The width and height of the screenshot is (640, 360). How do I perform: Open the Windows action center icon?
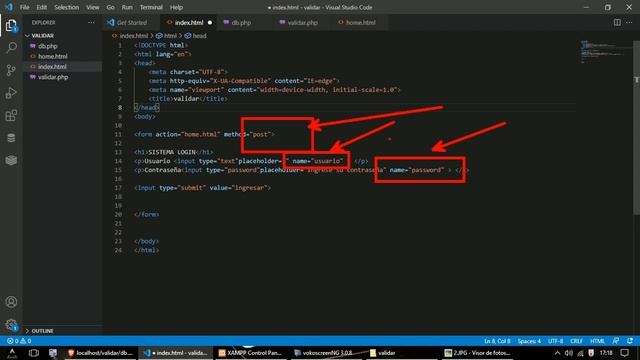624,353
